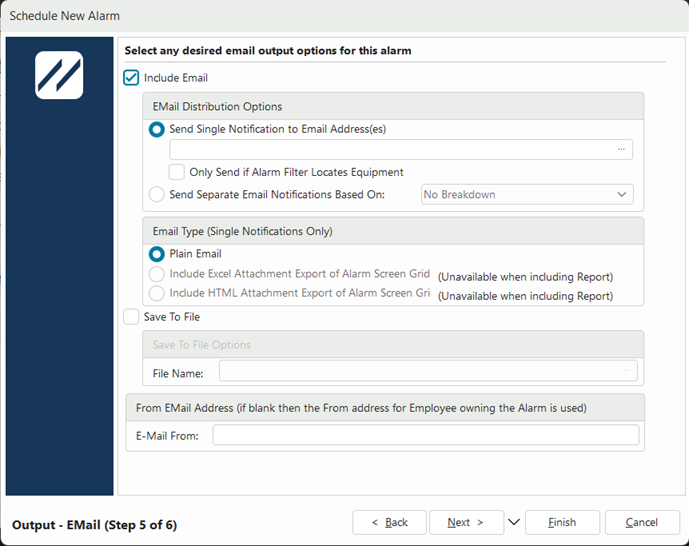Click the Schedule New Alarm window title
The width and height of the screenshot is (689, 546).
tap(65, 16)
